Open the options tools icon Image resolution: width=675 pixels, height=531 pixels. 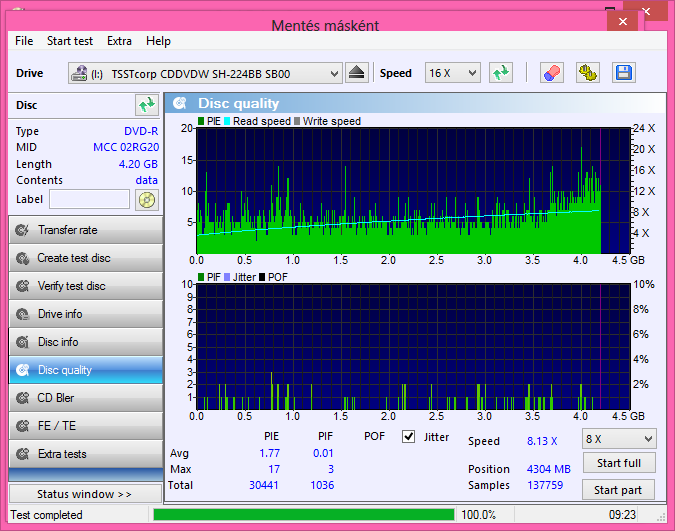(x=588, y=73)
